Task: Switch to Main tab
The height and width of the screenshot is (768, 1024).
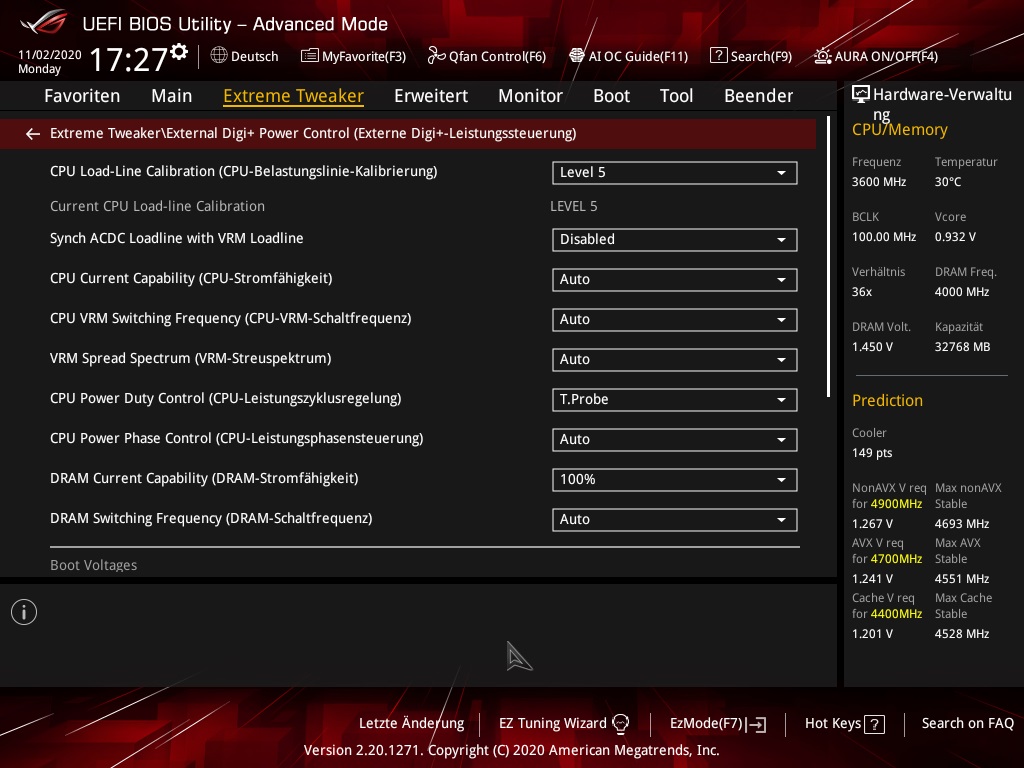Action: [x=172, y=96]
